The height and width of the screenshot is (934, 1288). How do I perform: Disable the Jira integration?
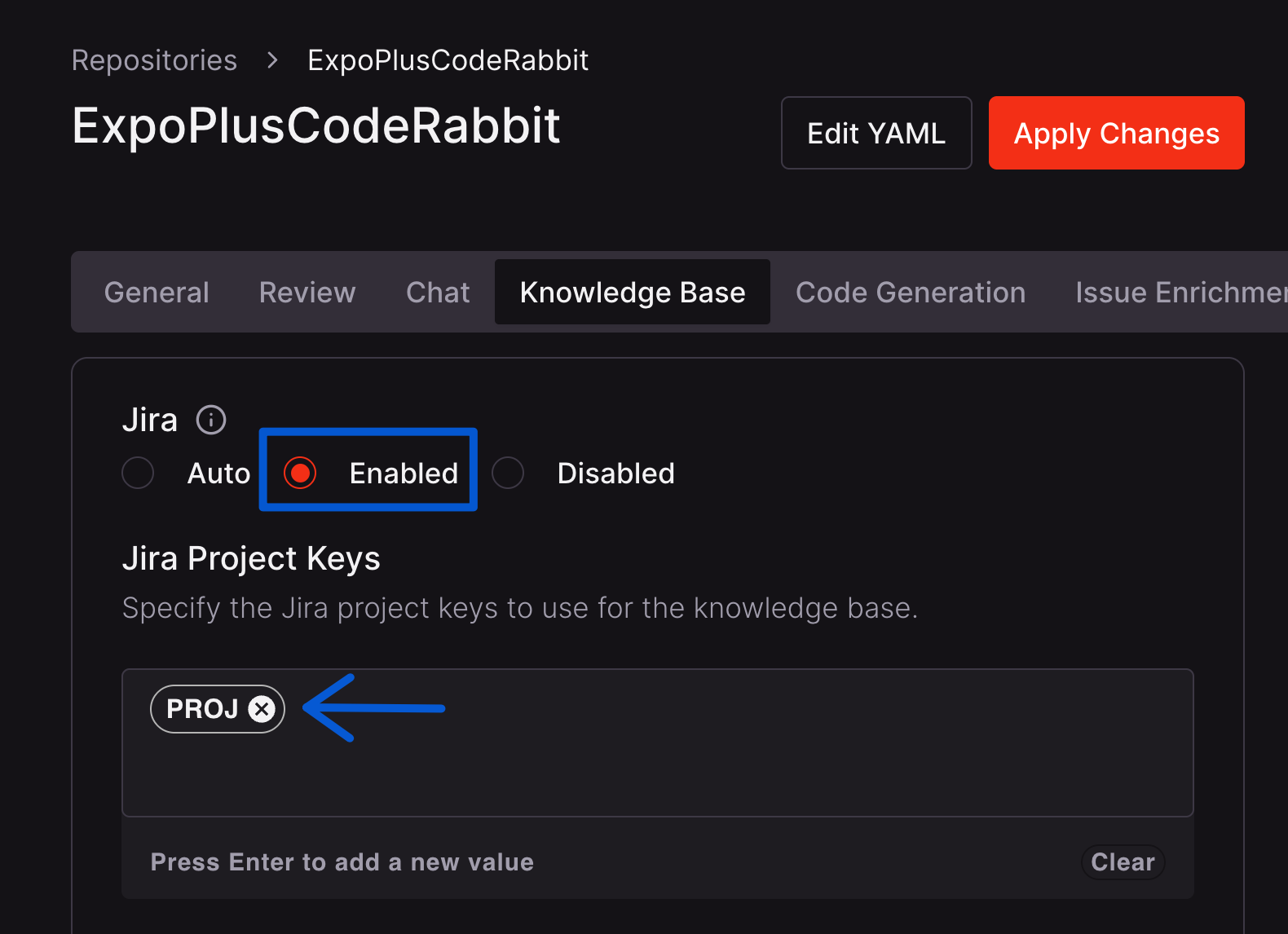point(508,472)
